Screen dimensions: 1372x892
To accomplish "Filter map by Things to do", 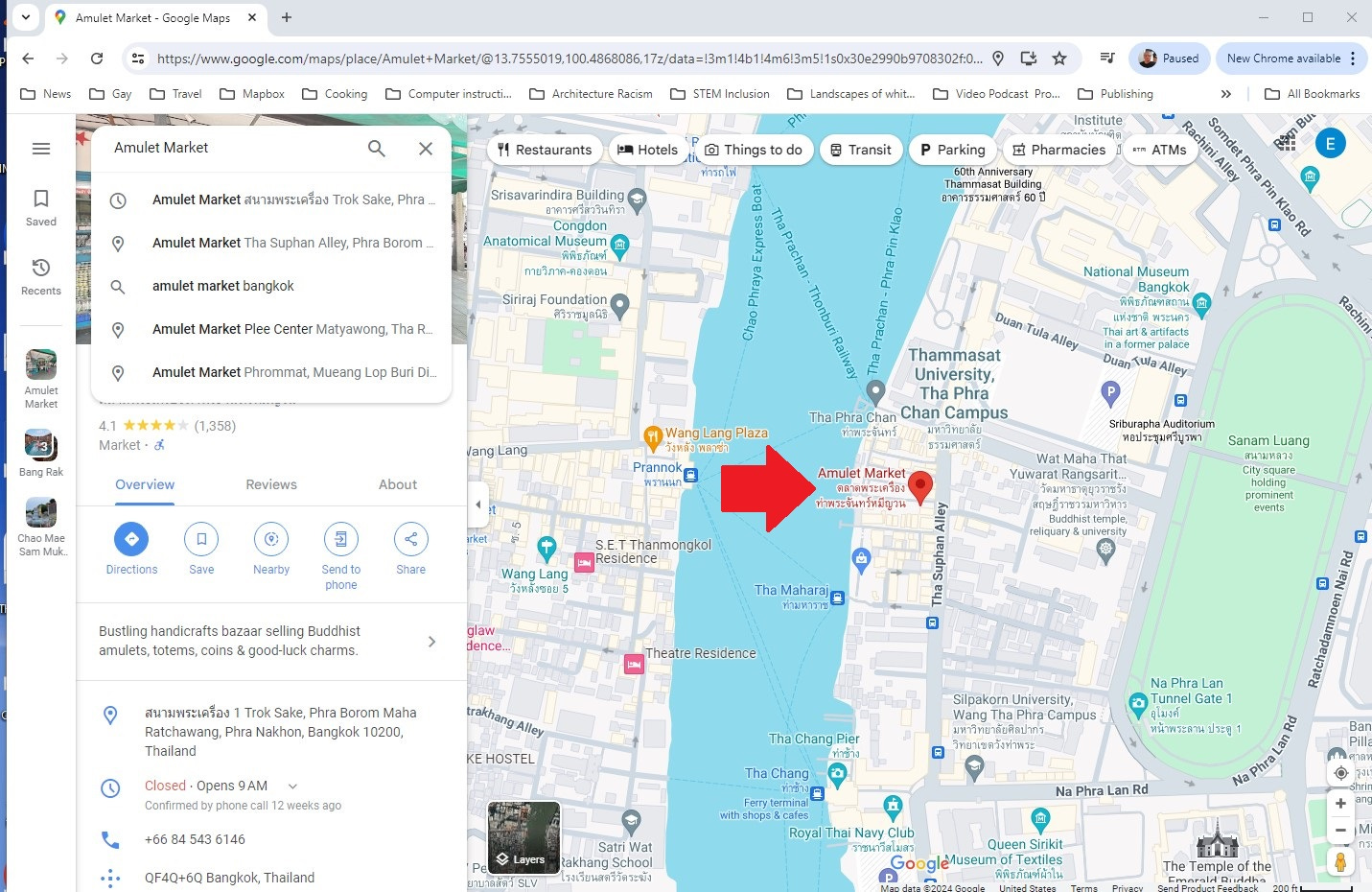I will [754, 150].
